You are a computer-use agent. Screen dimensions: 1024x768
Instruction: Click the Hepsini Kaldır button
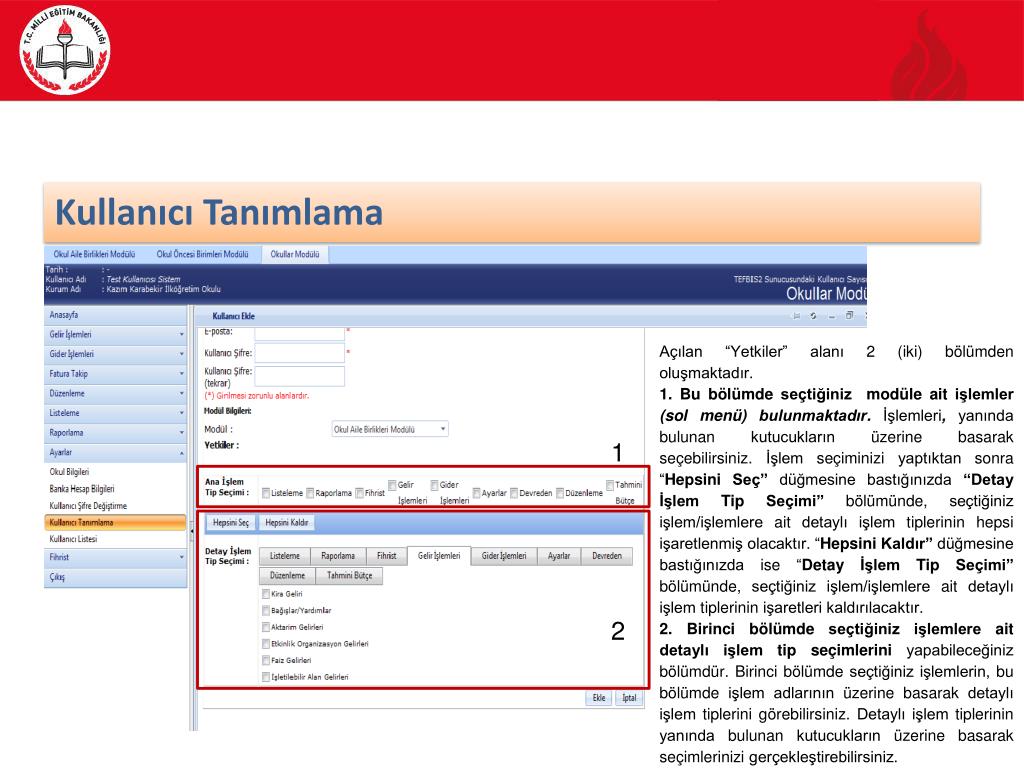click(x=287, y=522)
